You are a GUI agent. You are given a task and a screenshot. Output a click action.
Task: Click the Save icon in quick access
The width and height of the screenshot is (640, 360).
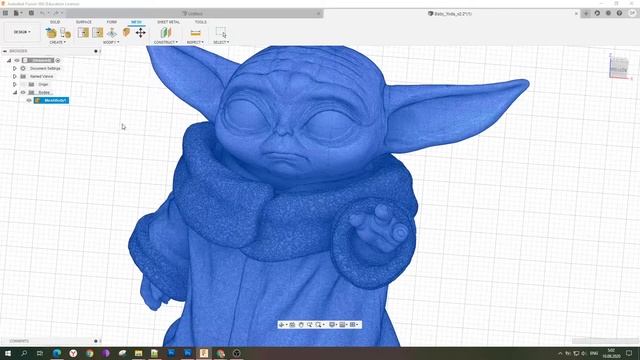point(31,13)
